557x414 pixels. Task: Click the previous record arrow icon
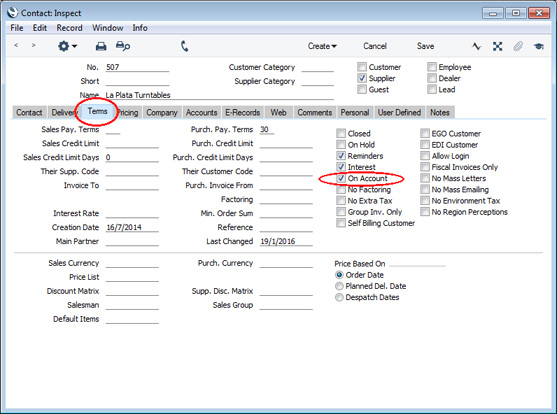(16, 45)
